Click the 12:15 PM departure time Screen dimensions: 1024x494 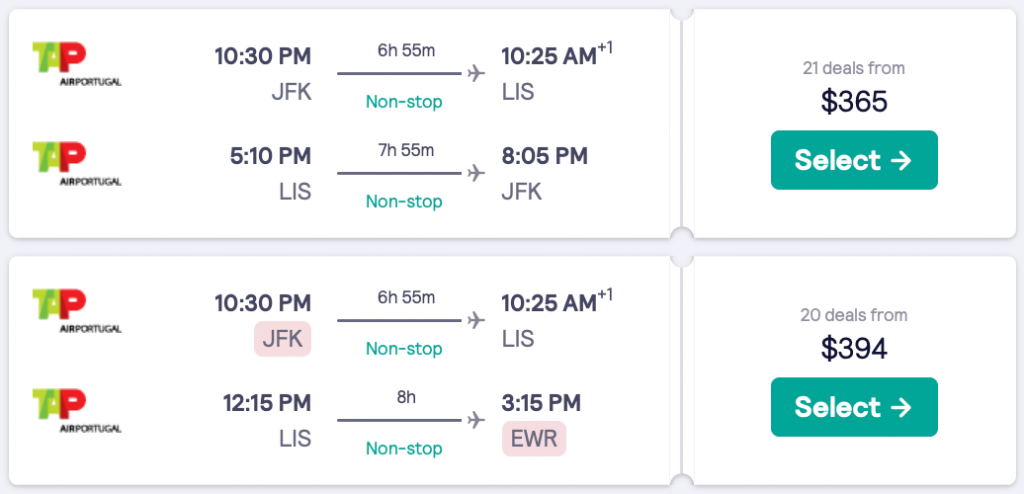click(x=267, y=403)
